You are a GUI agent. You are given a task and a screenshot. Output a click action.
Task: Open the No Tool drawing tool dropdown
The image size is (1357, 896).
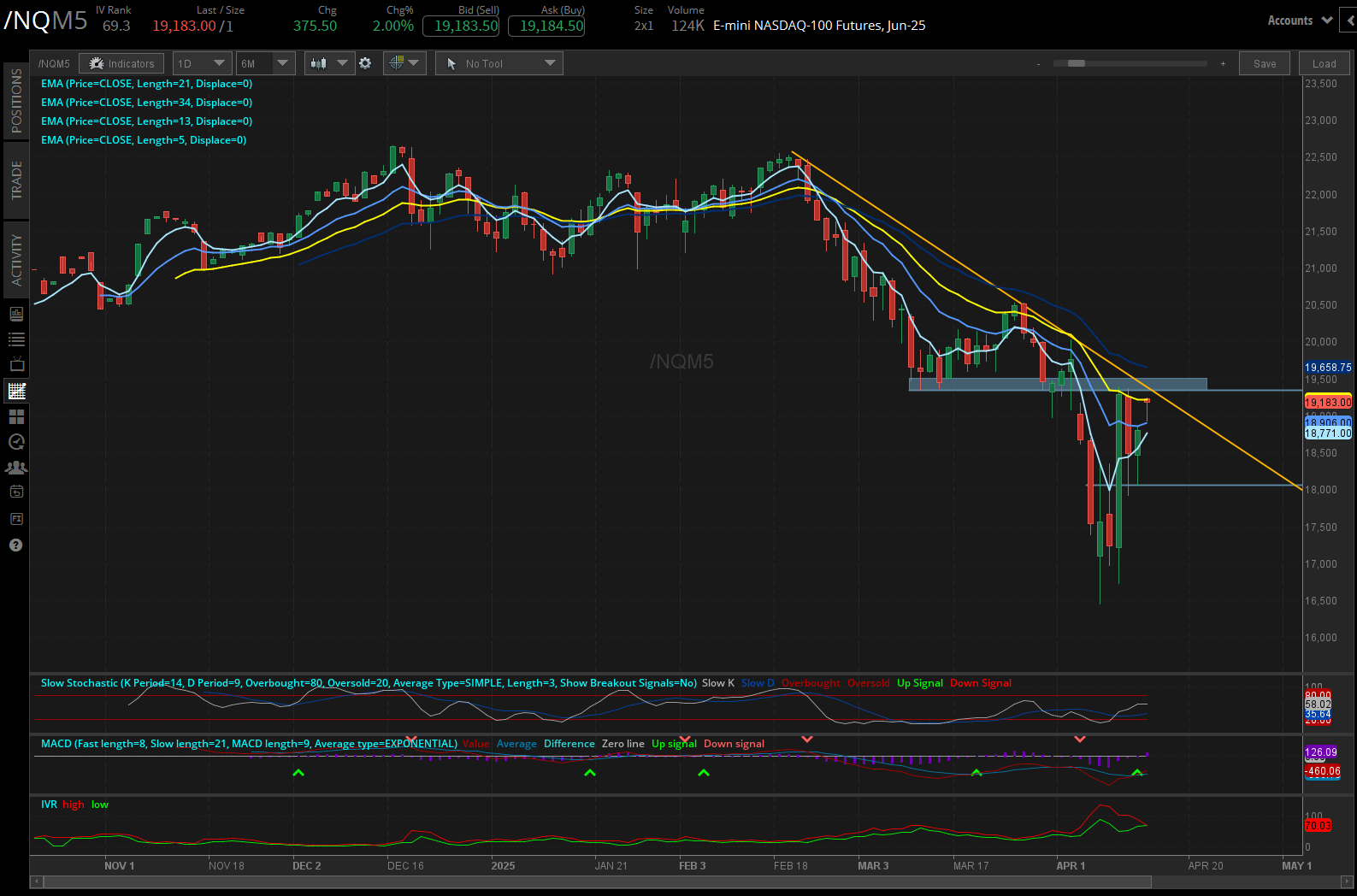(499, 63)
